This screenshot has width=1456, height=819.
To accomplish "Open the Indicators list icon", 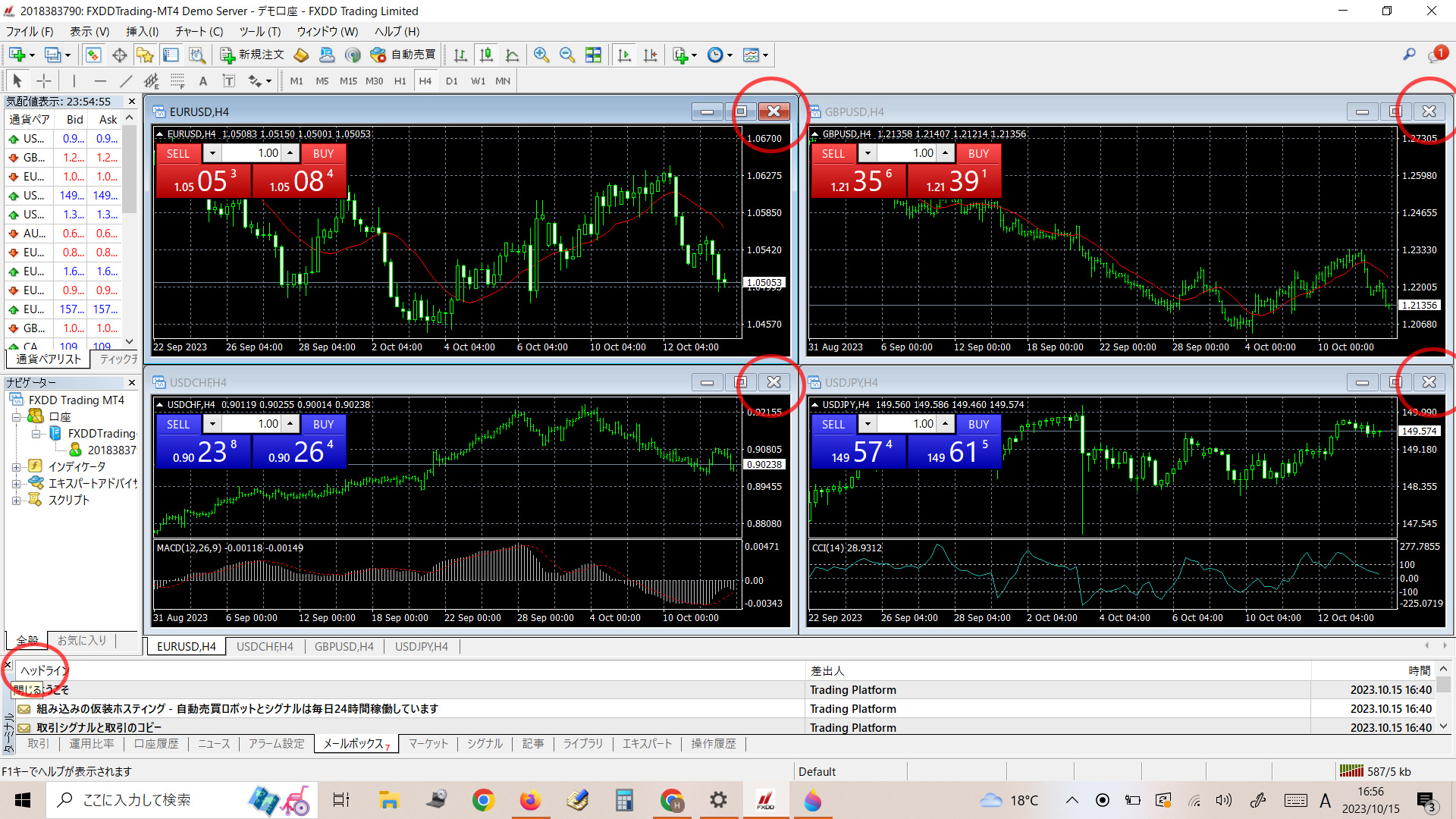I will tap(679, 55).
